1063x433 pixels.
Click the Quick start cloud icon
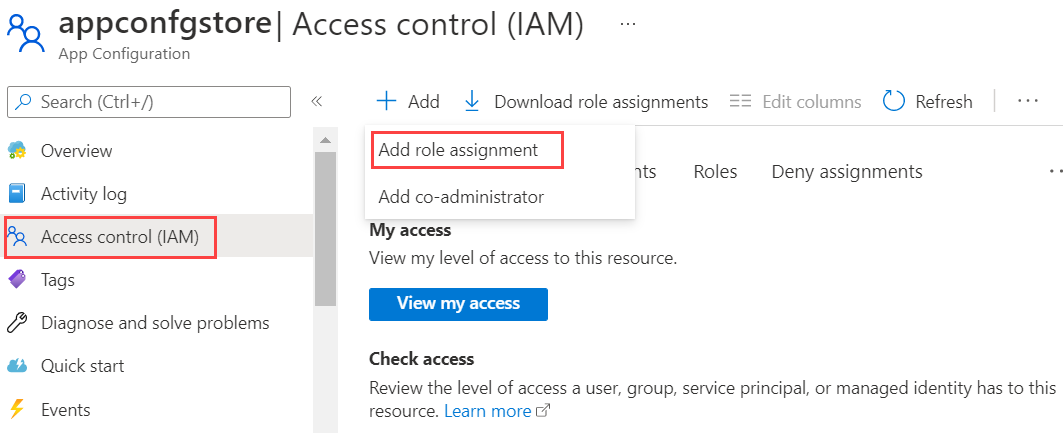pyautogui.click(x=17, y=366)
